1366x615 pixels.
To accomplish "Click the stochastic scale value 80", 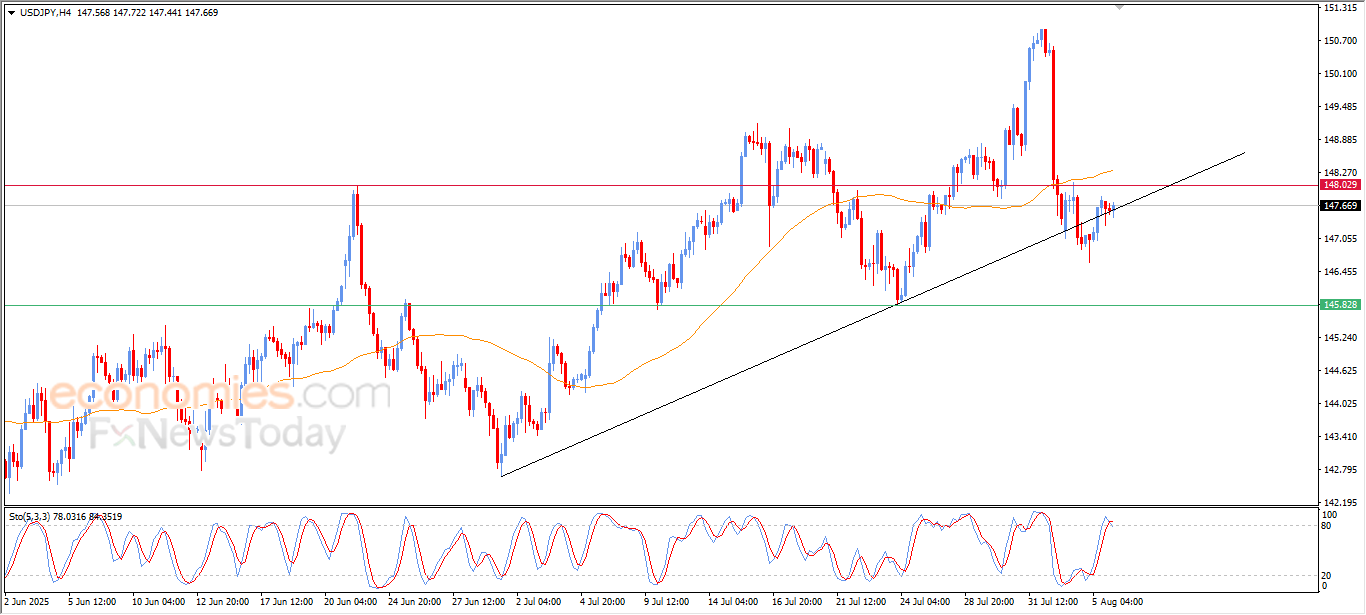I will 1327,525.
